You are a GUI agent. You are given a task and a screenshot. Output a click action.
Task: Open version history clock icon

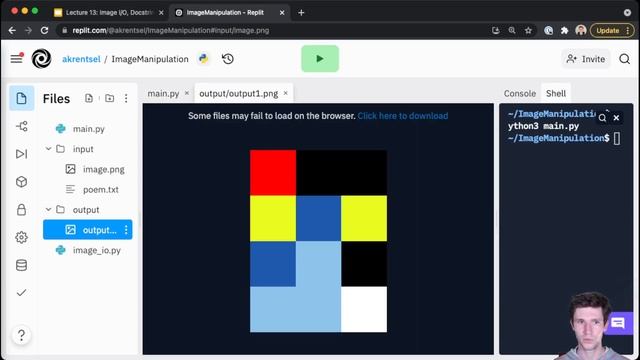(x=228, y=59)
